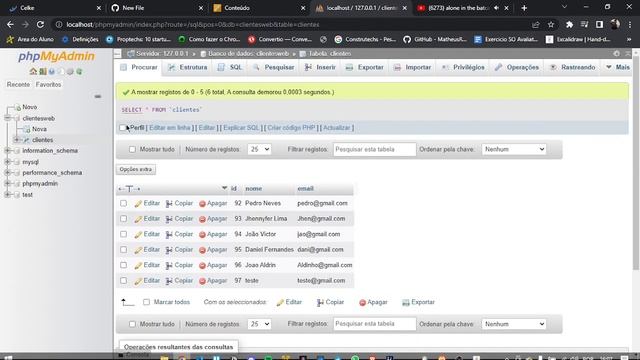Image resolution: width=640 pixels, height=360 pixels.
Task: Expand the test database node
Action: point(7,195)
